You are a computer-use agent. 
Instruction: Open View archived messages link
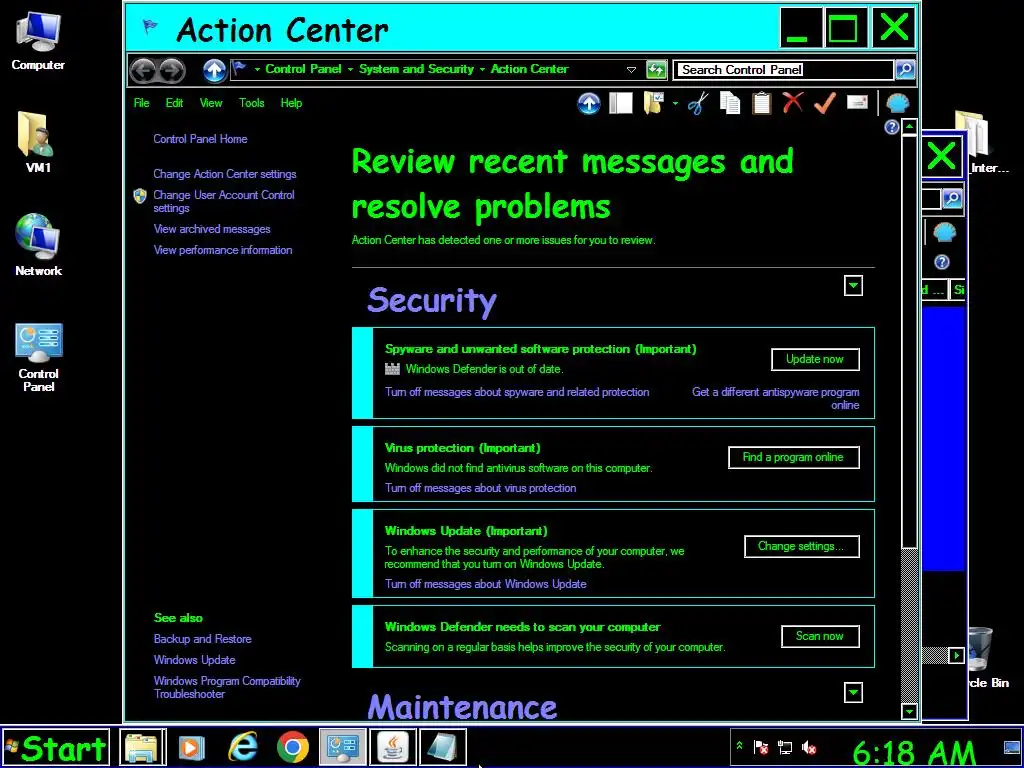click(x=212, y=229)
